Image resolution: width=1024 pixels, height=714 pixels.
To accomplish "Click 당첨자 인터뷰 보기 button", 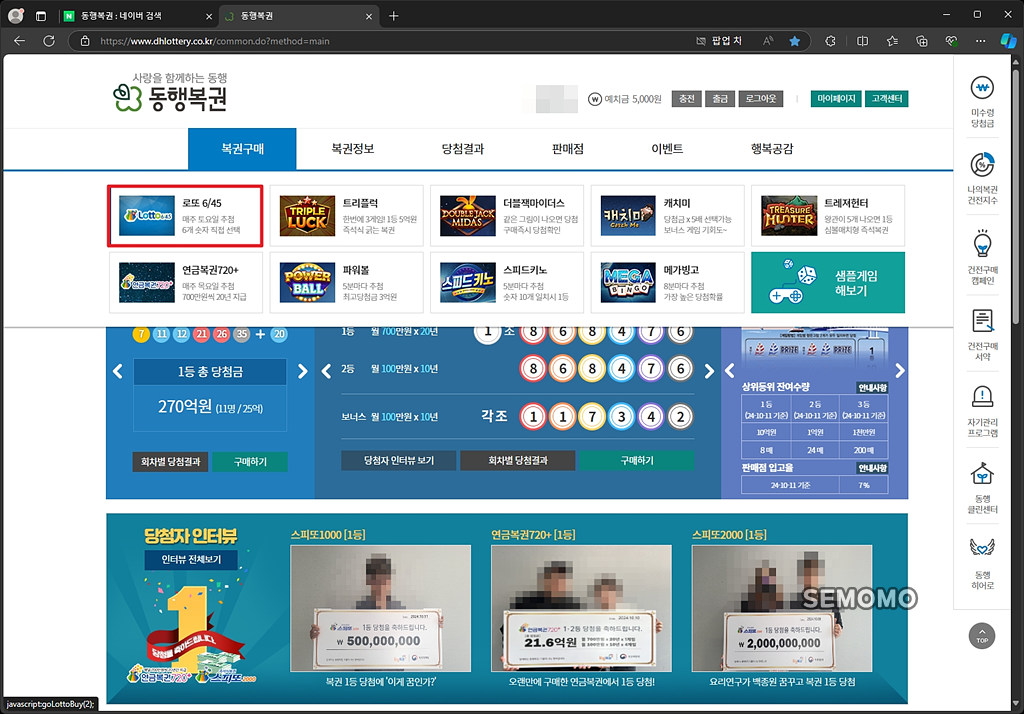I will tap(398, 461).
